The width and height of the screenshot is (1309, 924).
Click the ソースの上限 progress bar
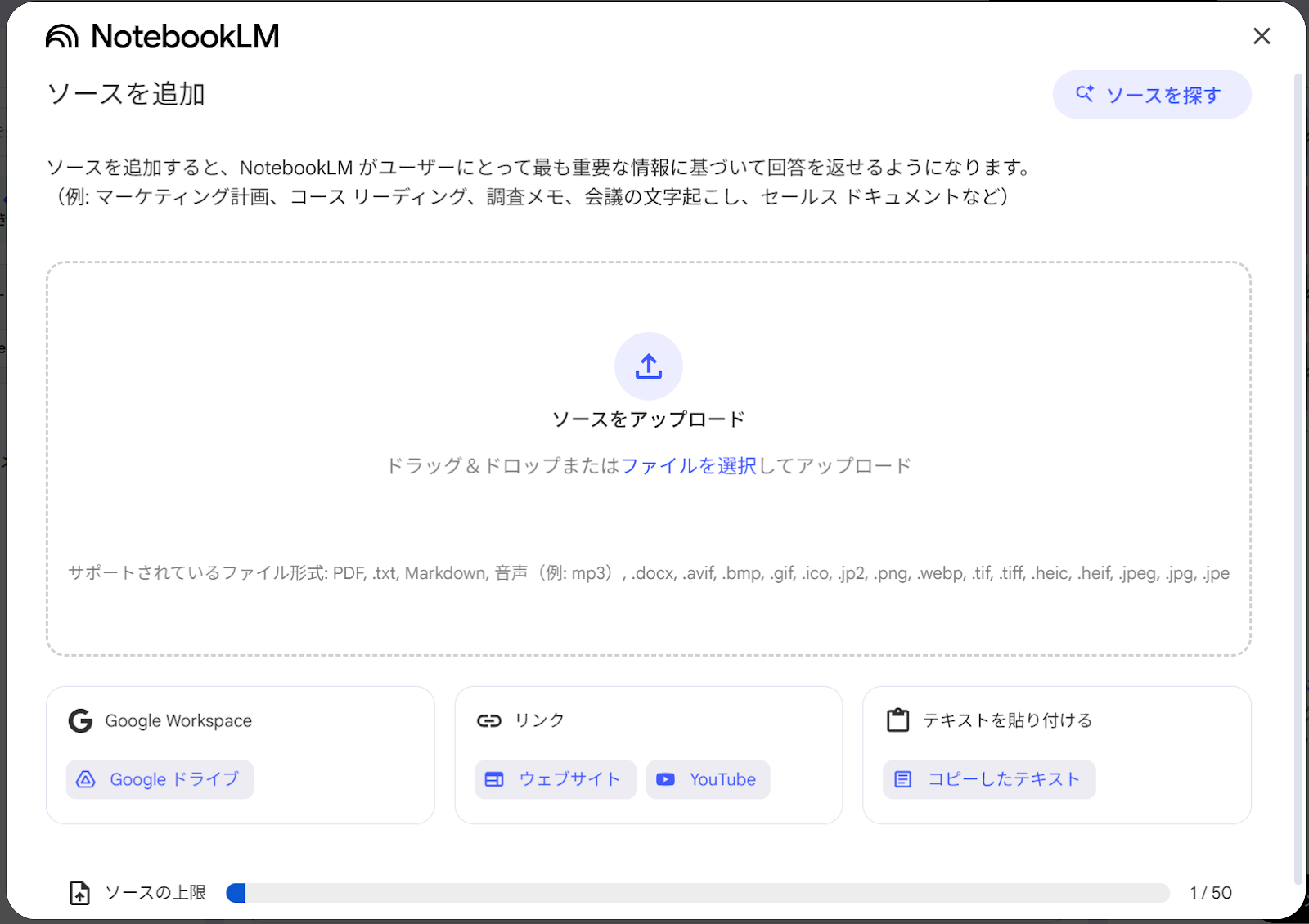pyautogui.click(x=698, y=893)
